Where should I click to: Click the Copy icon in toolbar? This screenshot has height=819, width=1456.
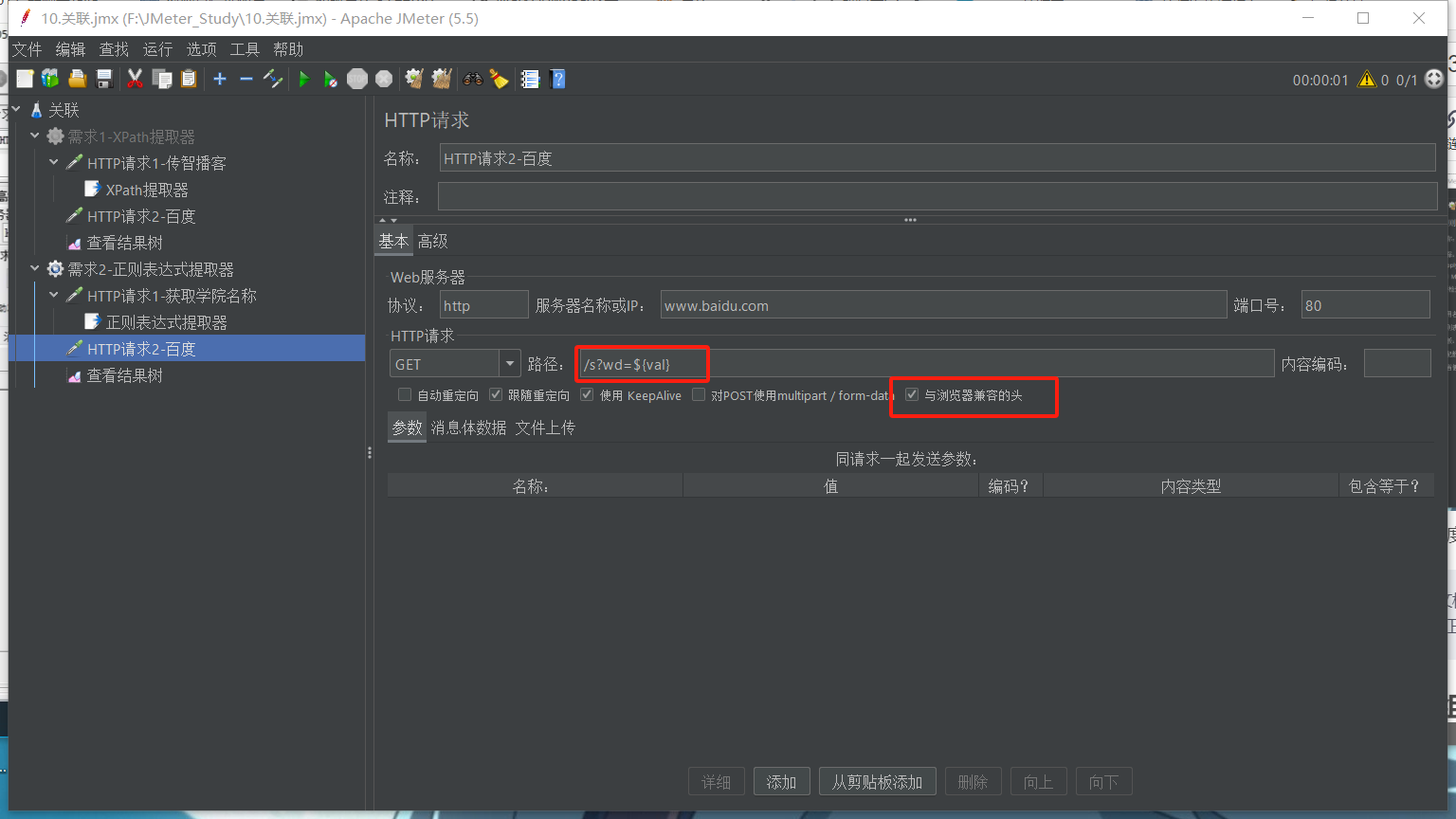tap(162, 79)
